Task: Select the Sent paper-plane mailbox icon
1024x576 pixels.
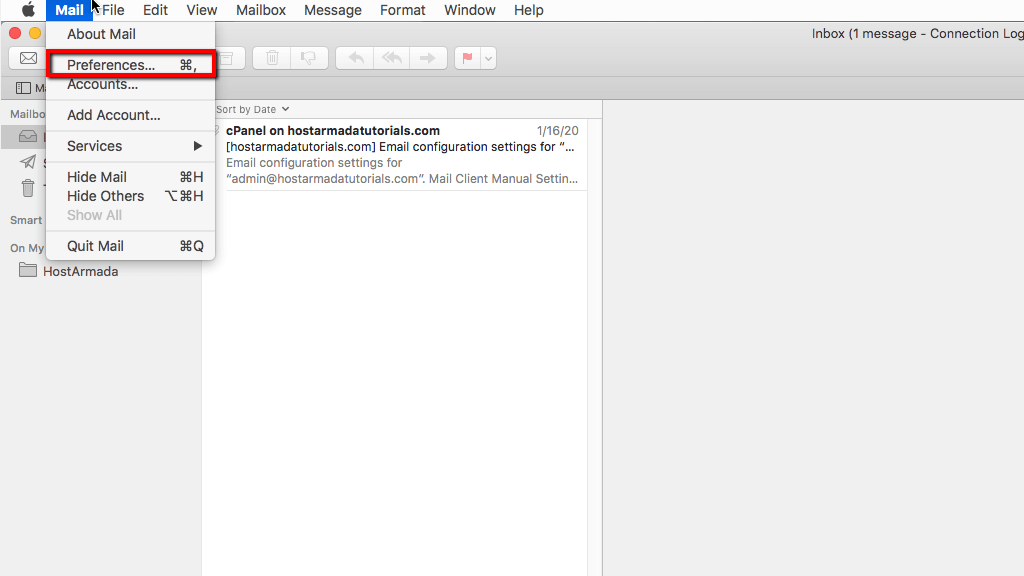Action: click(x=27, y=161)
